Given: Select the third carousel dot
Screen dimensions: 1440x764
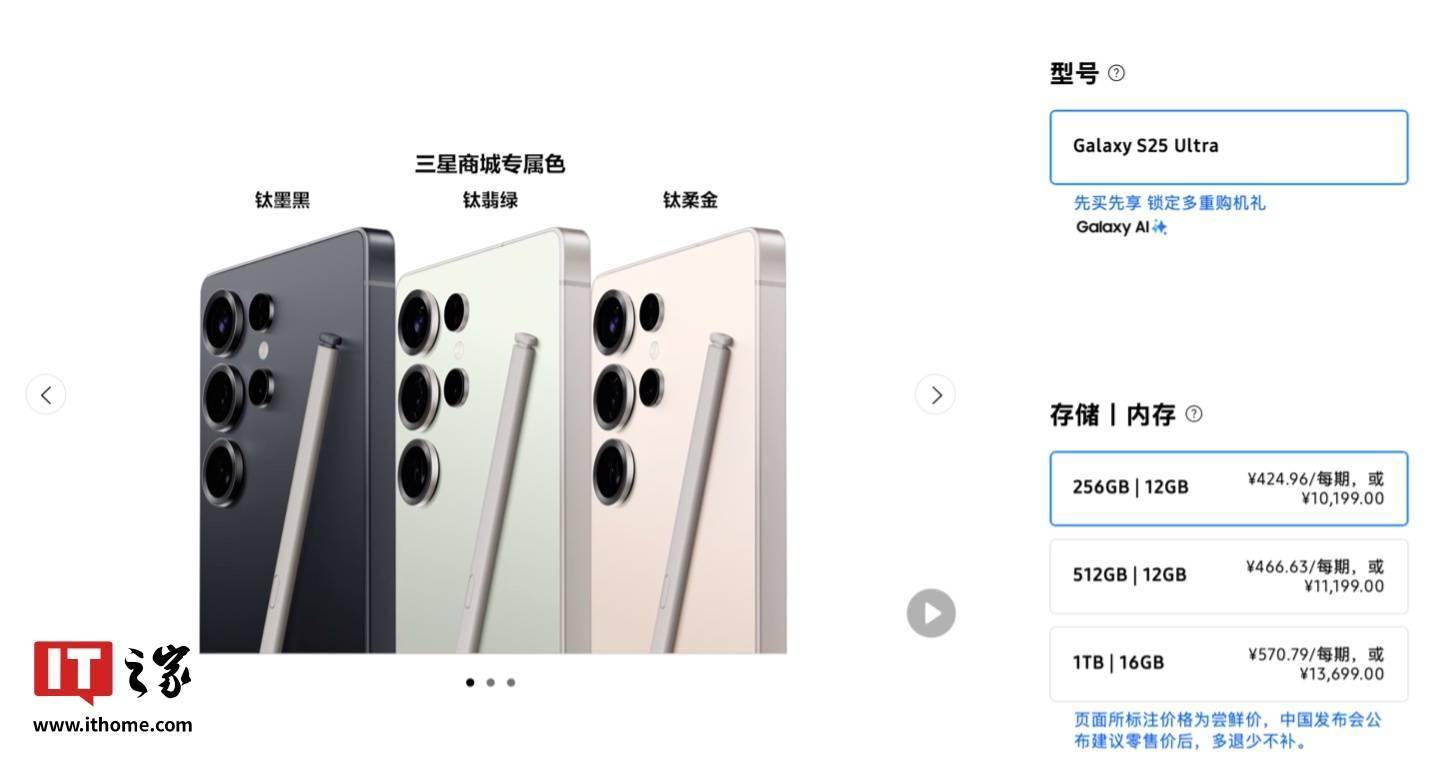Looking at the screenshot, I should tap(511, 683).
